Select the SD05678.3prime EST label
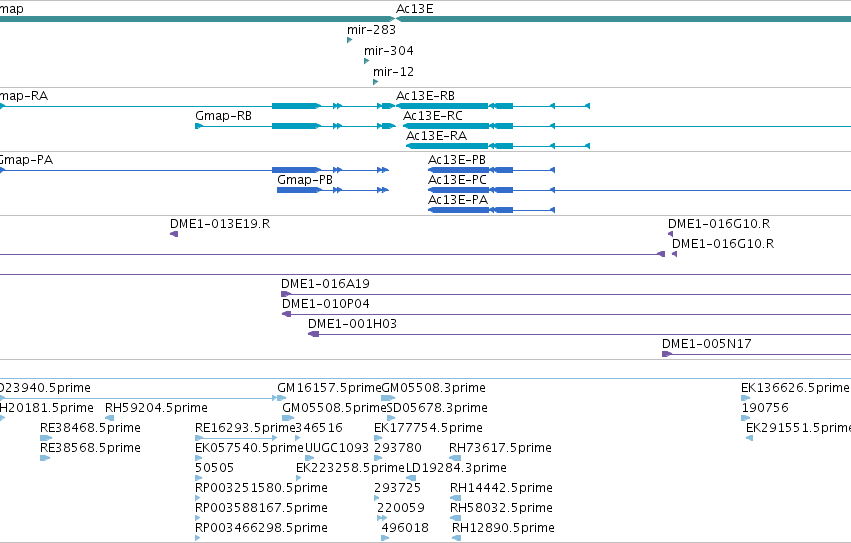This screenshot has width=851, height=543. pyautogui.click(x=437, y=408)
